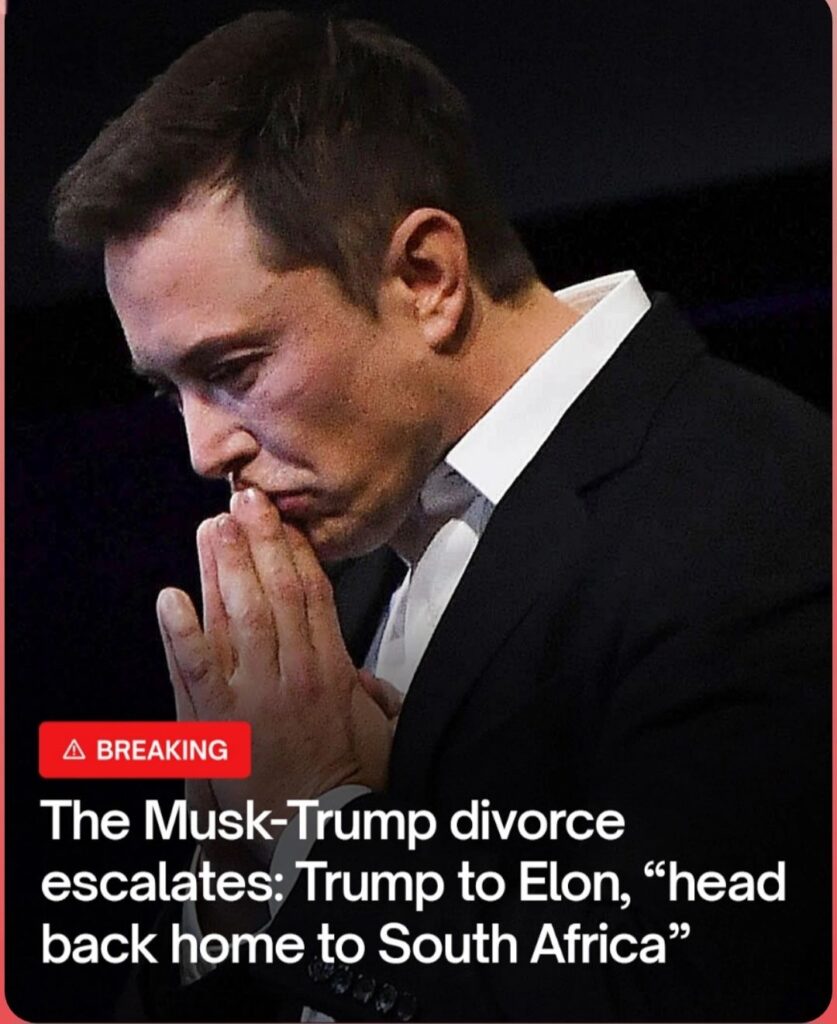
Task: Open the headline line "The Musk-Trump divorce"
Action: tap(332, 823)
